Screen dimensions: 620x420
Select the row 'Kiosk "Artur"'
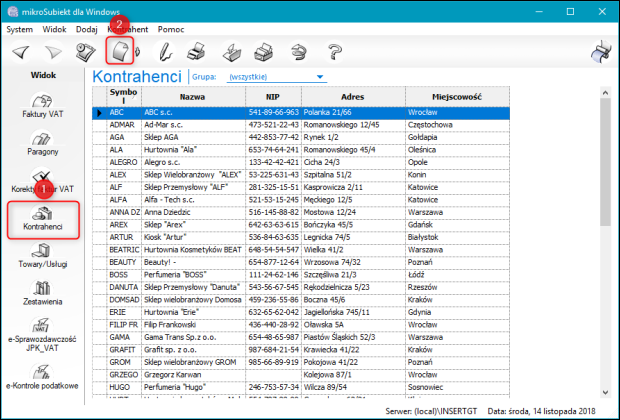pyautogui.click(x=301, y=237)
